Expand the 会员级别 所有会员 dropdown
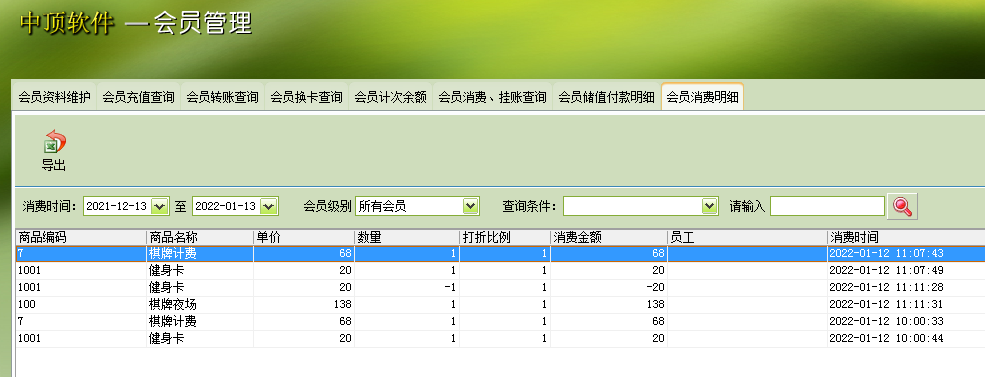Screen dimensions: 985x377 (x=471, y=206)
